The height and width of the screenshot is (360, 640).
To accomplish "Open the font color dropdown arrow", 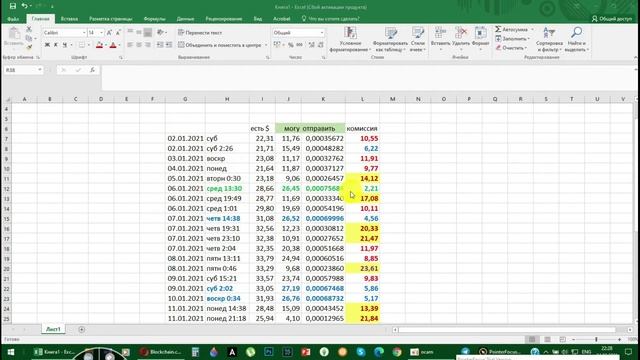I will point(119,45).
